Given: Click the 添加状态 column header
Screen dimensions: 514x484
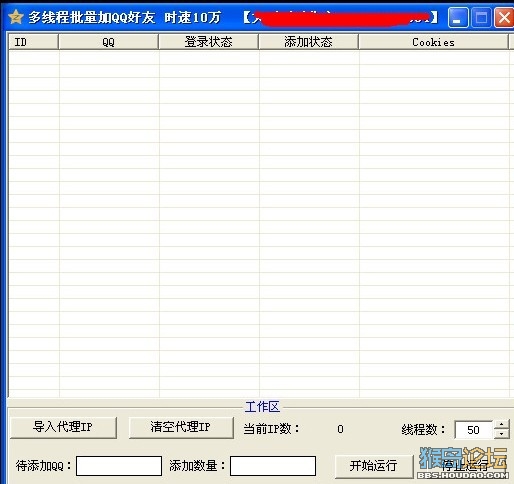Looking at the screenshot, I should click(x=309, y=42).
